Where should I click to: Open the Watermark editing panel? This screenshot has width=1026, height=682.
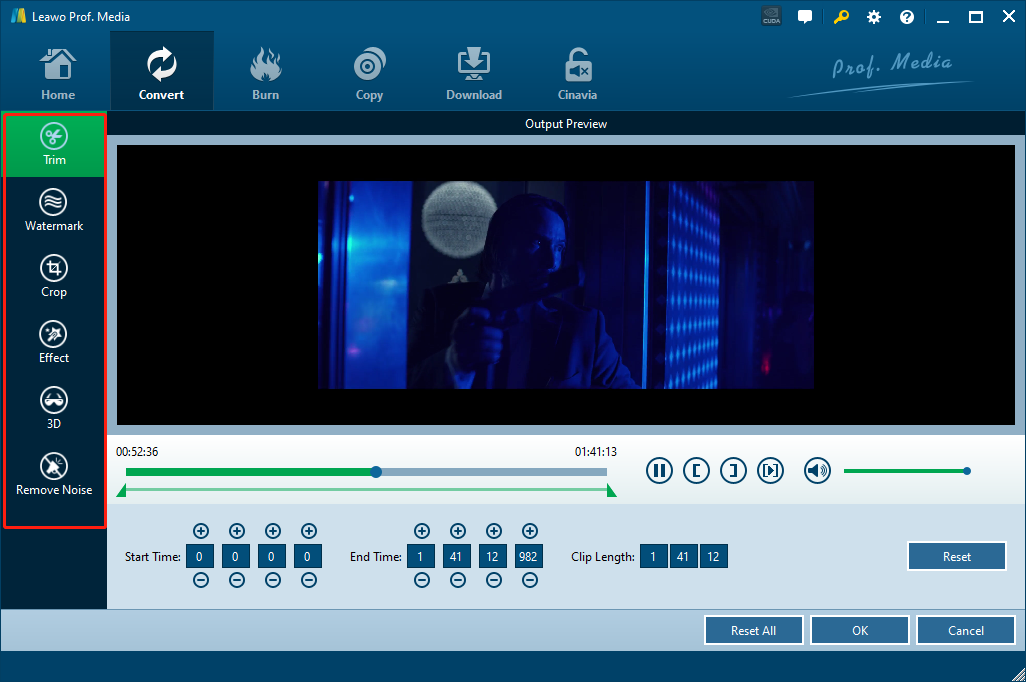[54, 211]
